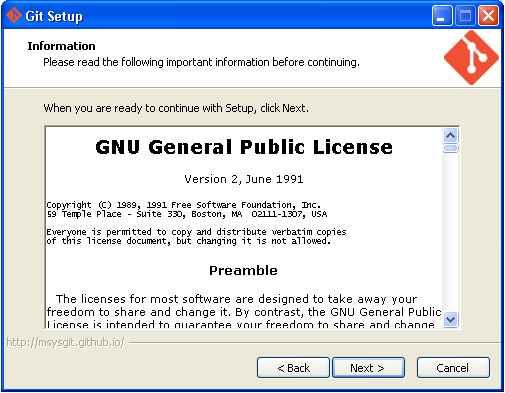Viewport: 505px width, 393px height.
Task: Click "Please read the following important information" text
Action: [x=201, y=62]
